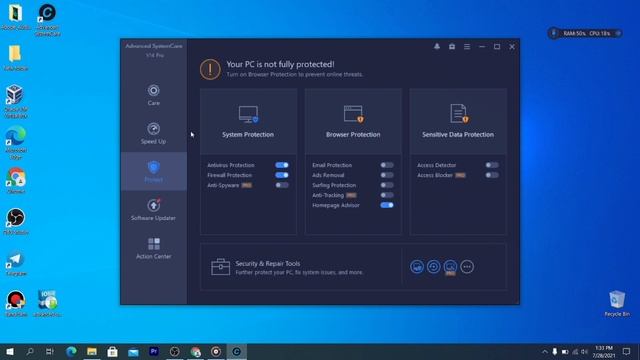Open Premiere Pro from taskbar
This screenshot has width=640, height=360.
click(x=154, y=351)
